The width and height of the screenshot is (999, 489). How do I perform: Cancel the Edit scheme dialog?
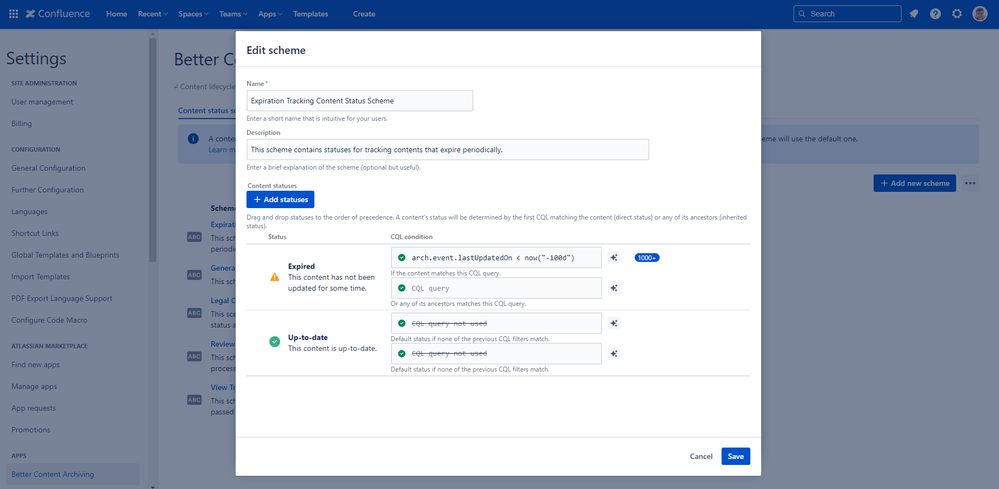coord(701,456)
